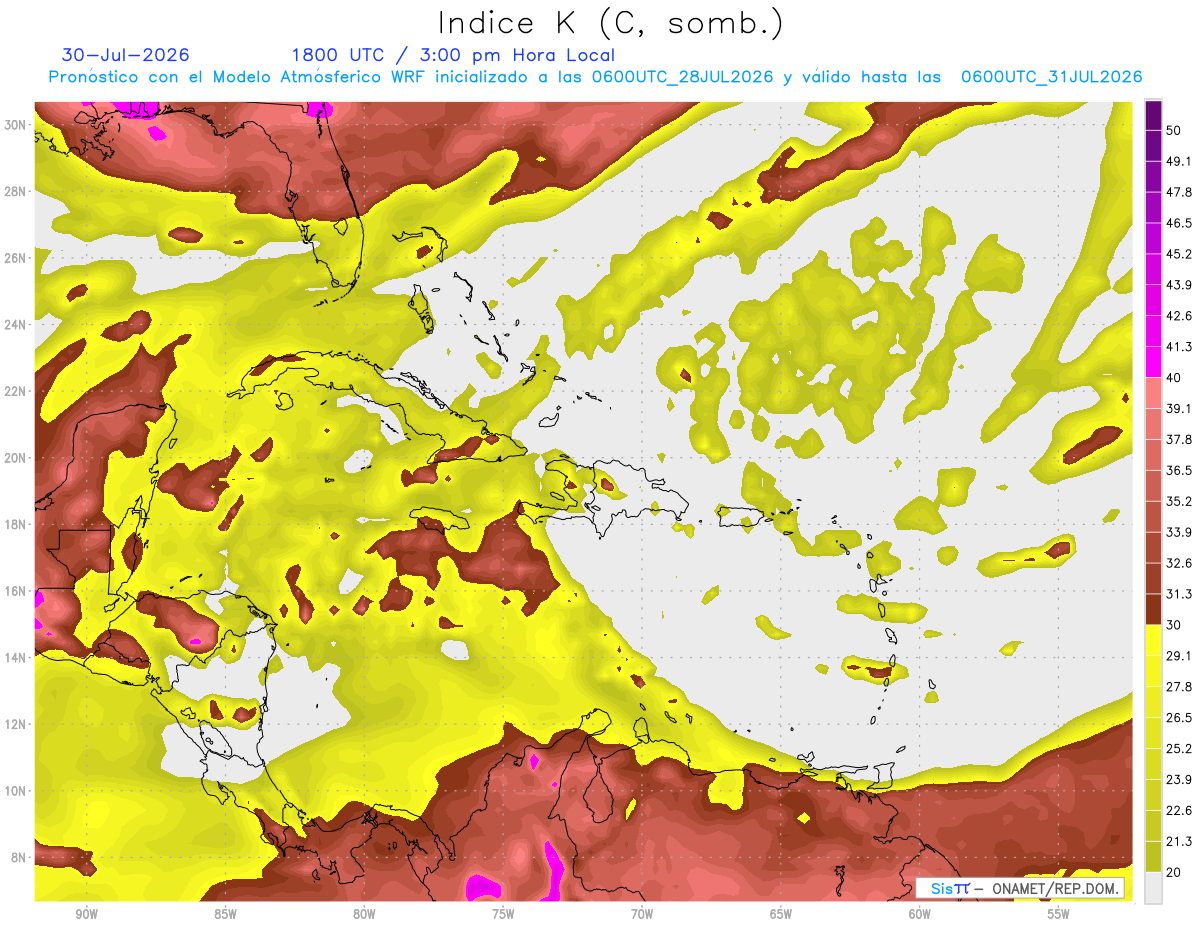1200x927 pixels.
Task: Click the gray swatch below the 20 label
Action: click(1153, 887)
